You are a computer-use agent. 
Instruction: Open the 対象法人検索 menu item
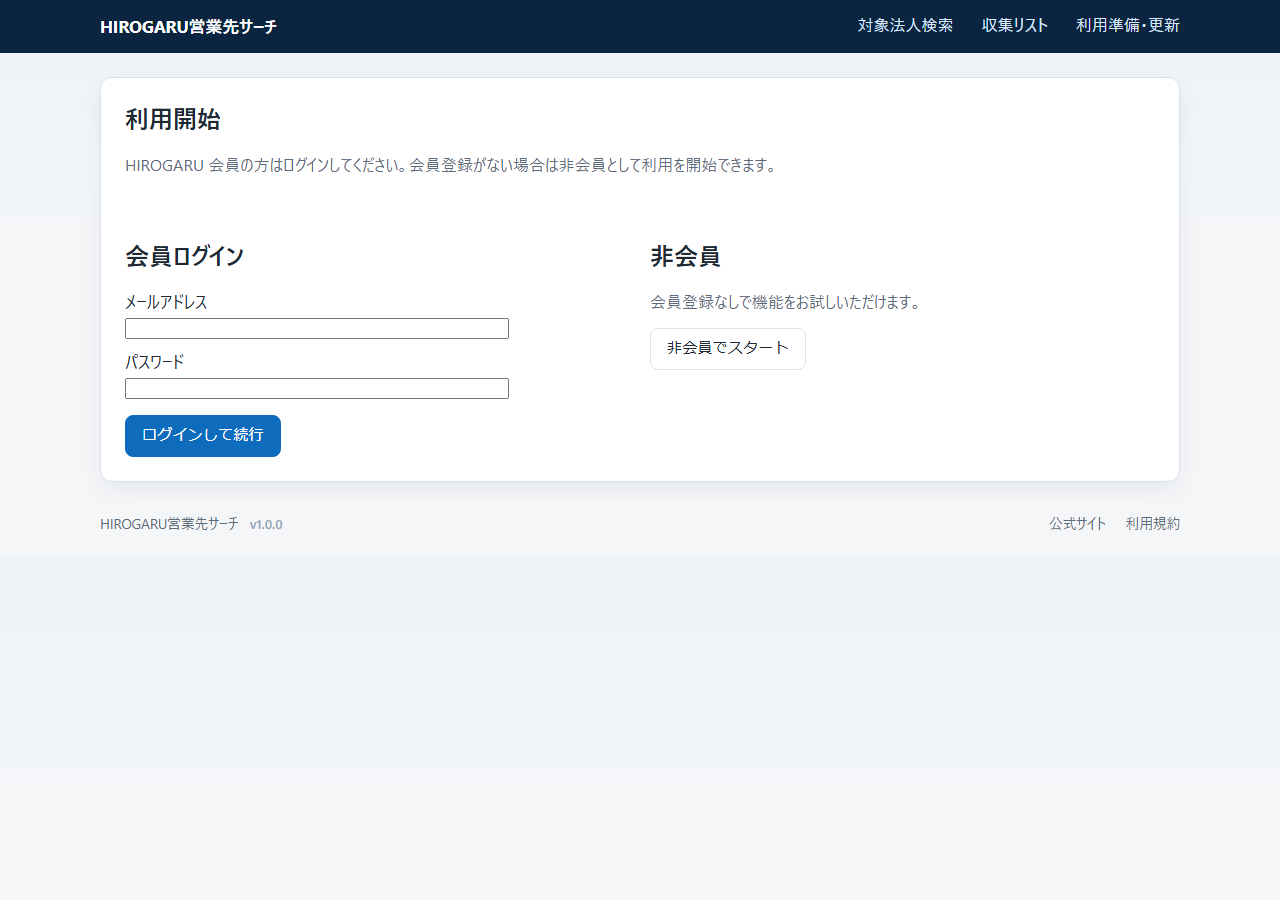905,26
